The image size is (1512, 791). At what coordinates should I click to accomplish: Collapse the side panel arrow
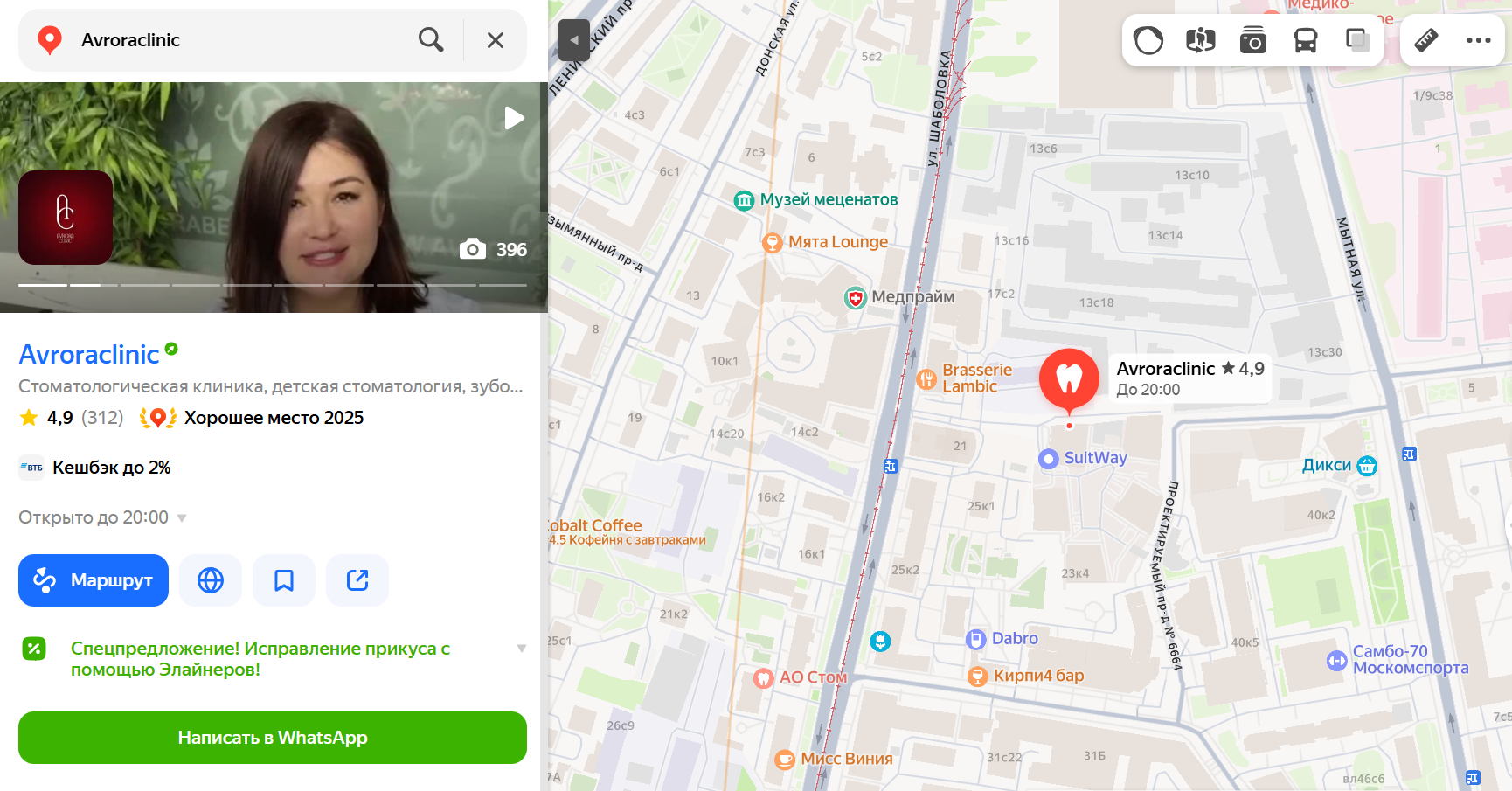(574, 40)
